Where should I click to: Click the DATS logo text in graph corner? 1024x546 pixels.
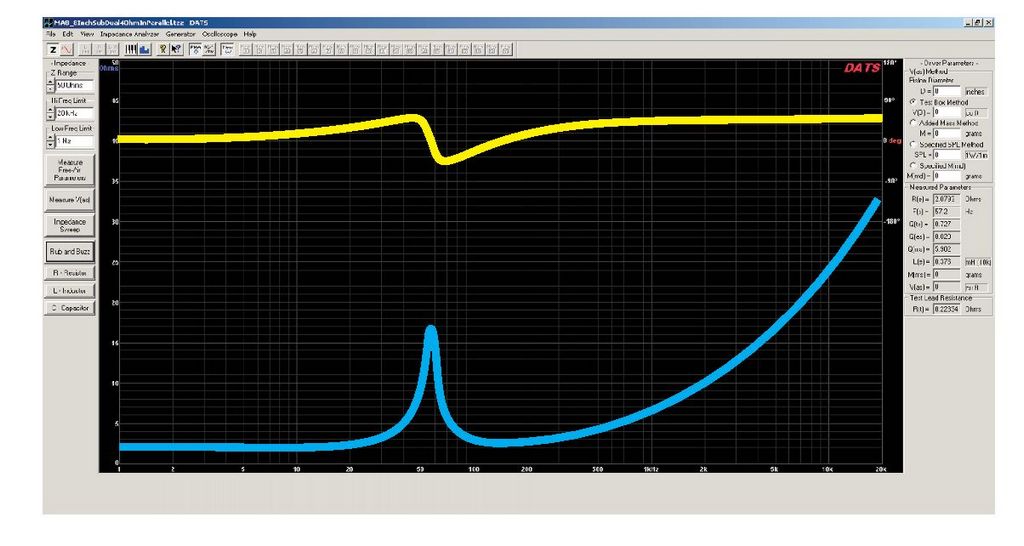click(x=861, y=68)
